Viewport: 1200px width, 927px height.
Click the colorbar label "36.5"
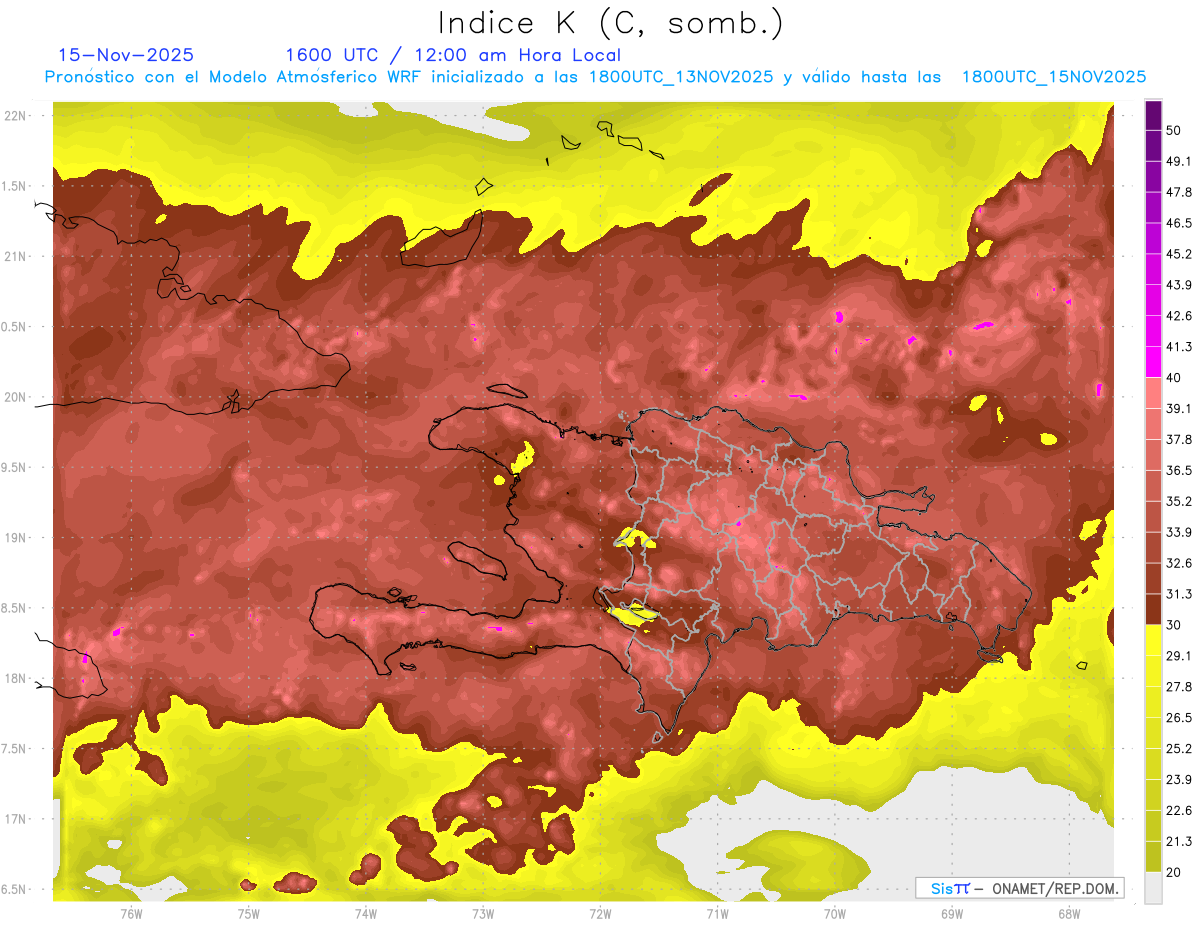point(1179,471)
